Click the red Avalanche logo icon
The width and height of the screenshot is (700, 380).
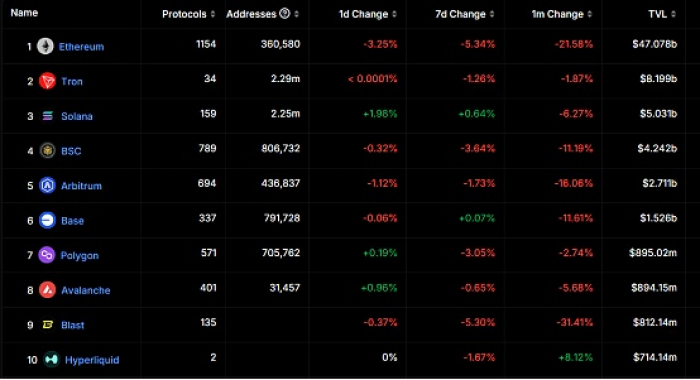[47, 290]
